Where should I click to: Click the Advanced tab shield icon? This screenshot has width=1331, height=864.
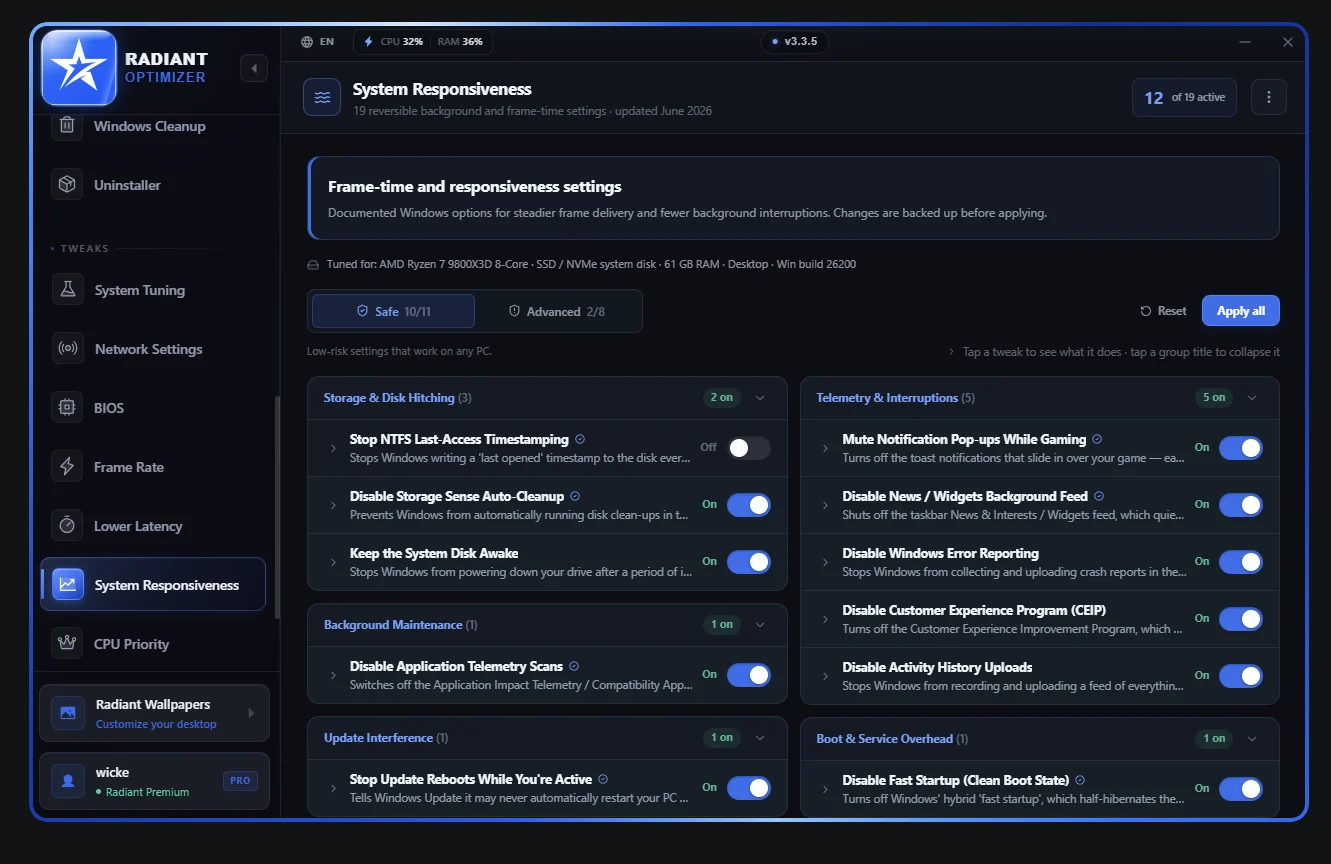click(515, 311)
